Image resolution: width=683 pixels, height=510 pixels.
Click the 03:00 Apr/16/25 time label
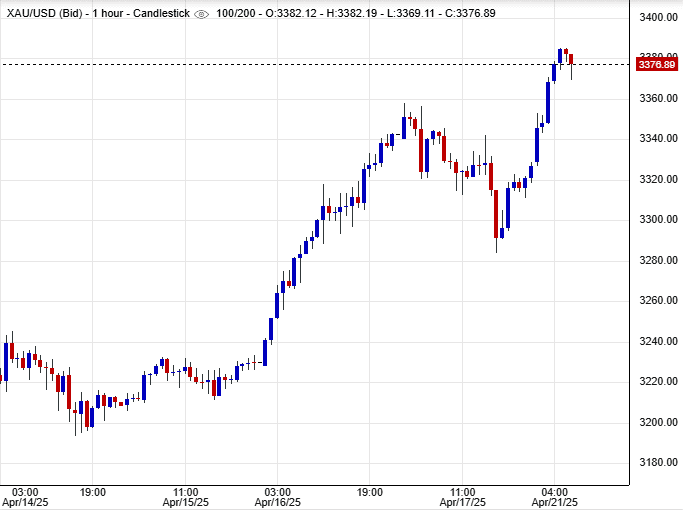click(x=277, y=497)
